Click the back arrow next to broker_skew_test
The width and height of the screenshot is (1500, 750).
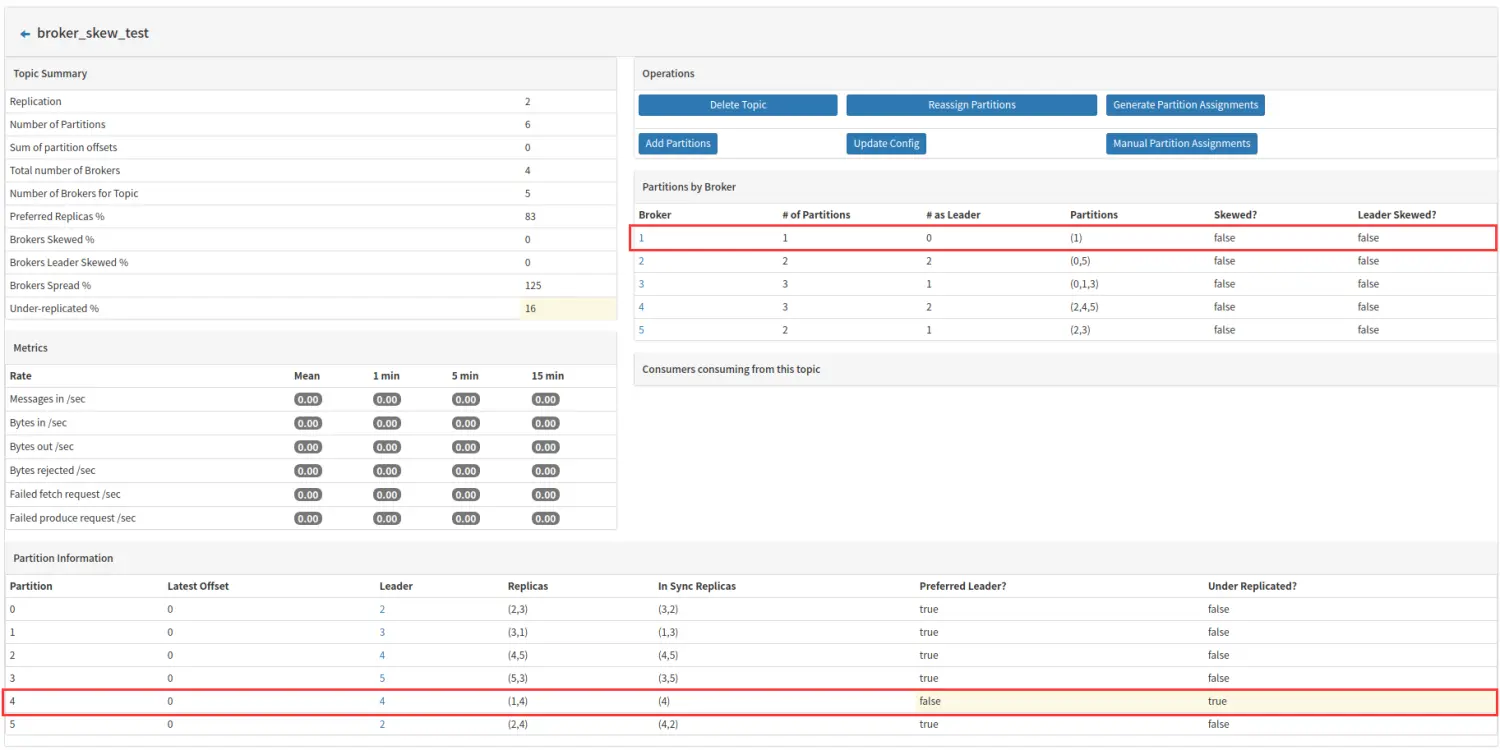tap(25, 34)
